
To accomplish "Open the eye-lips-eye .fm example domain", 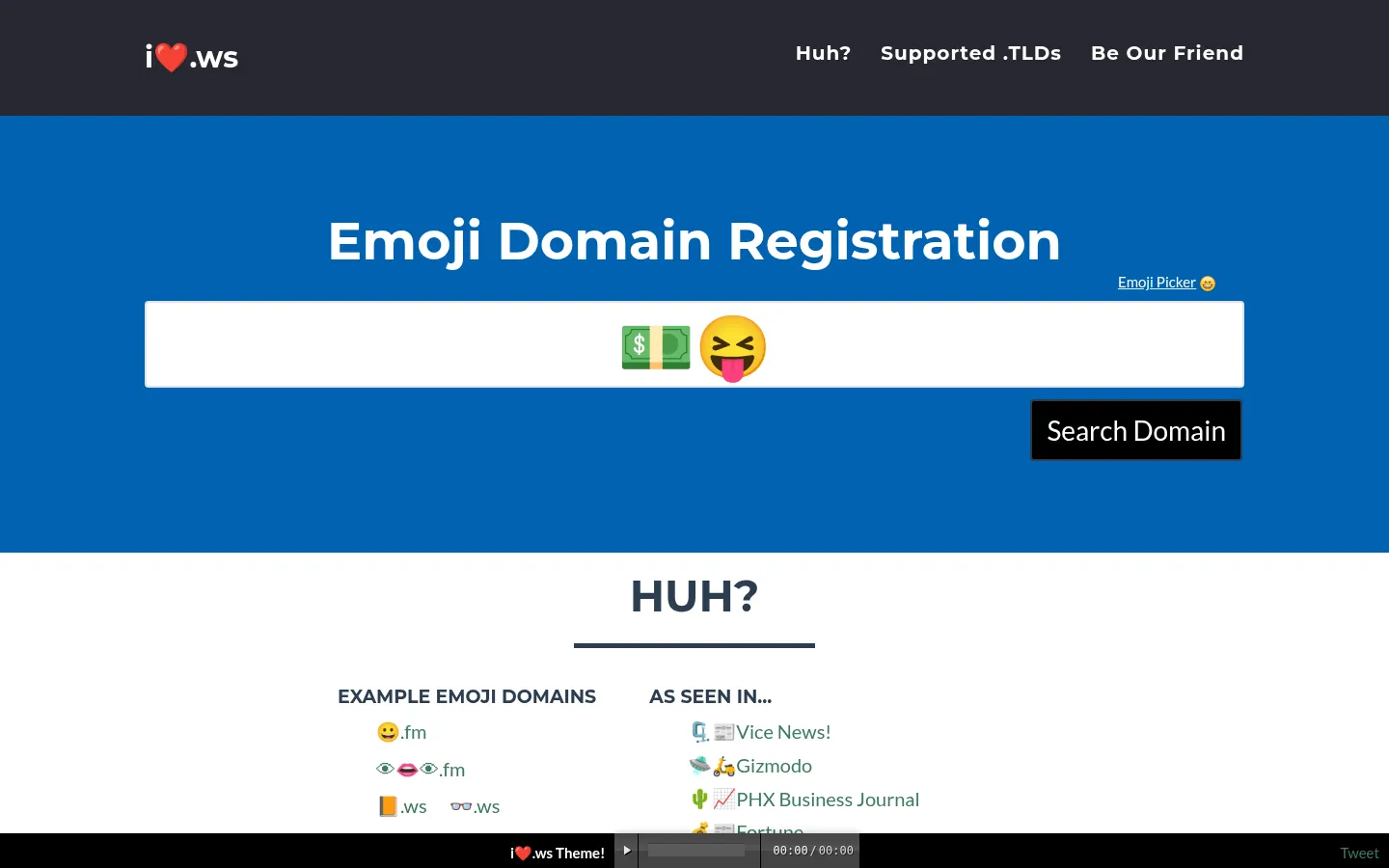I will pos(421,770).
